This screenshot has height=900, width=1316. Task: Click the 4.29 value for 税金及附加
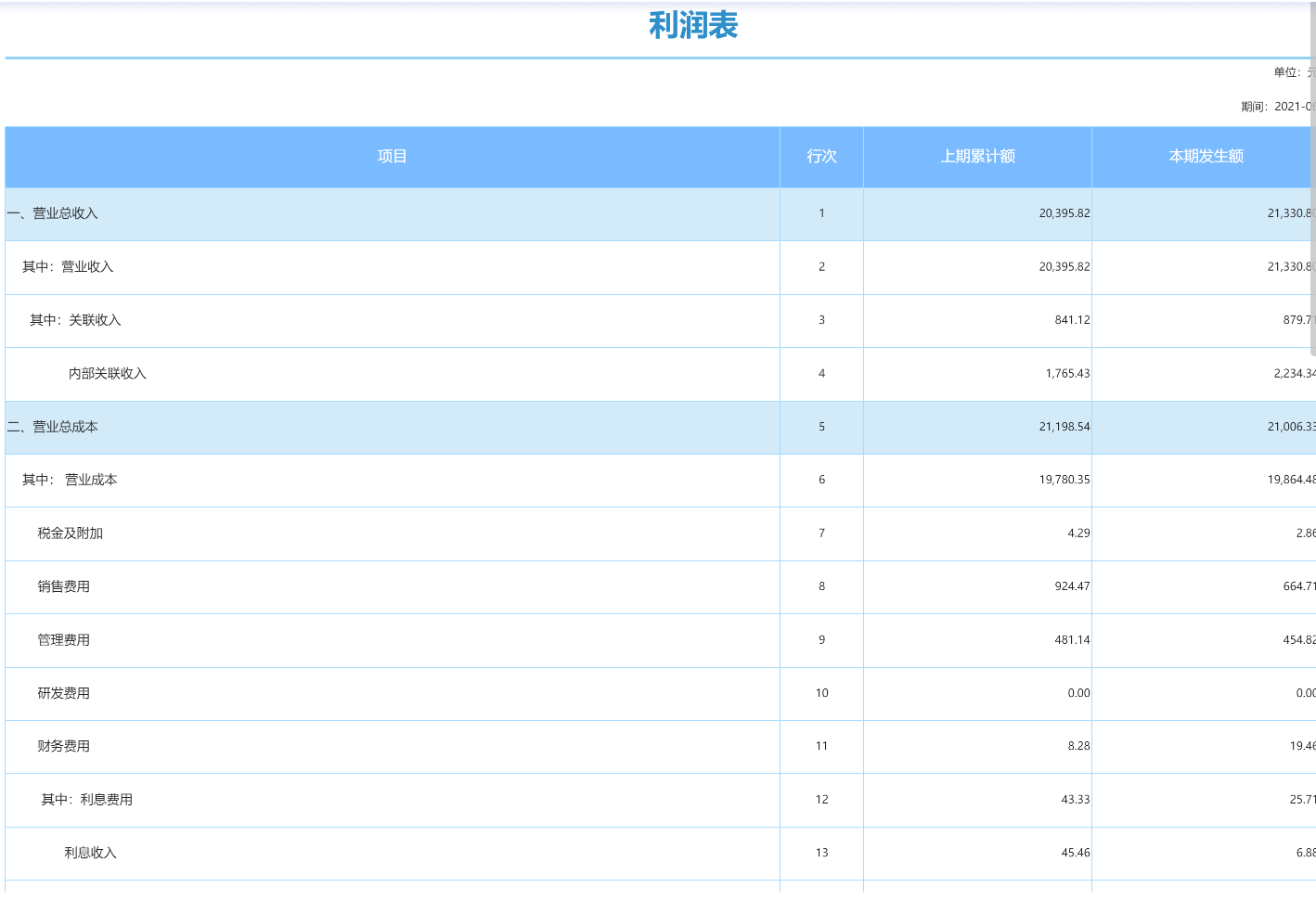1078,534
